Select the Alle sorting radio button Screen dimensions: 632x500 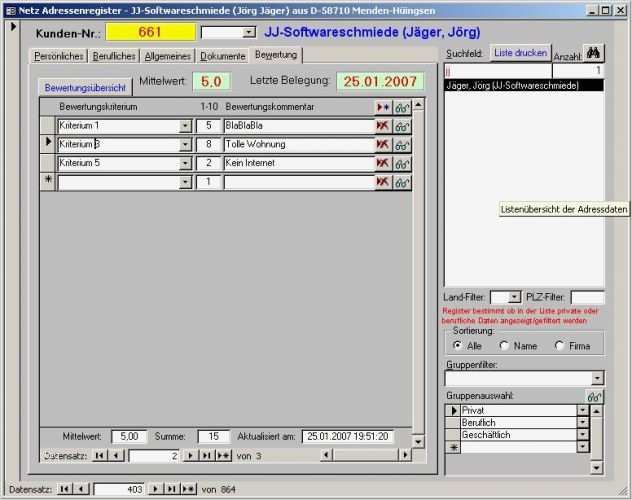coord(457,345)
